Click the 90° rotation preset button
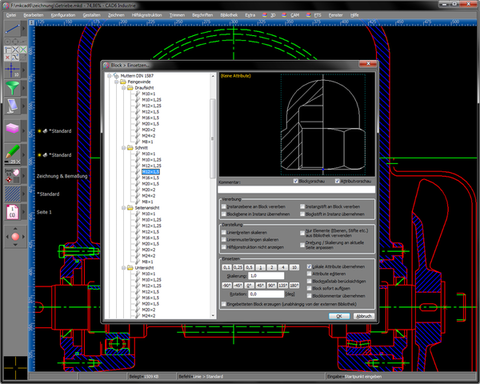480x384 pixels. 271,285
